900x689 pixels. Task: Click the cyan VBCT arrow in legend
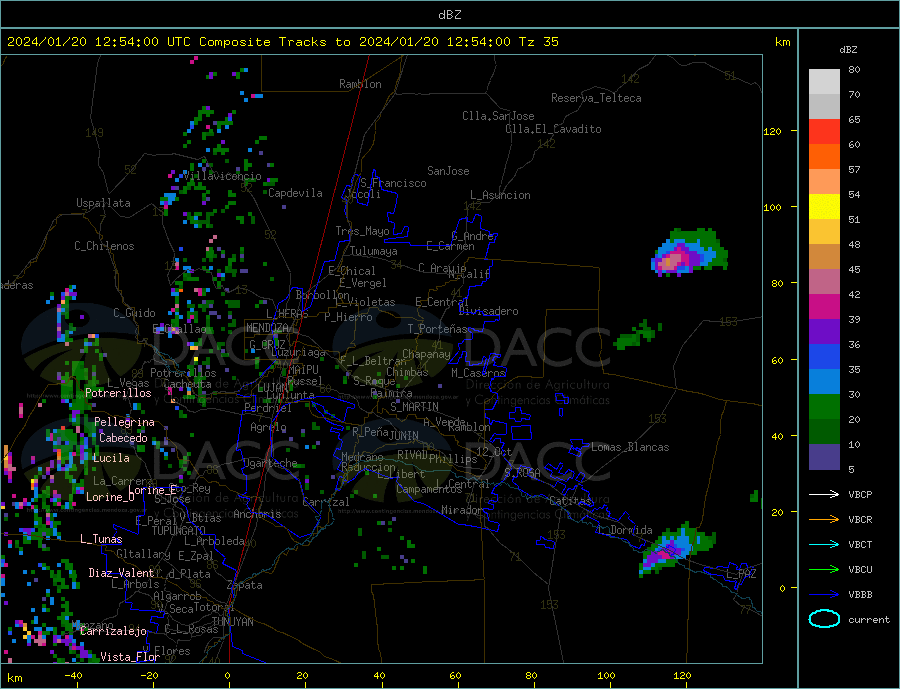point(824,544)
